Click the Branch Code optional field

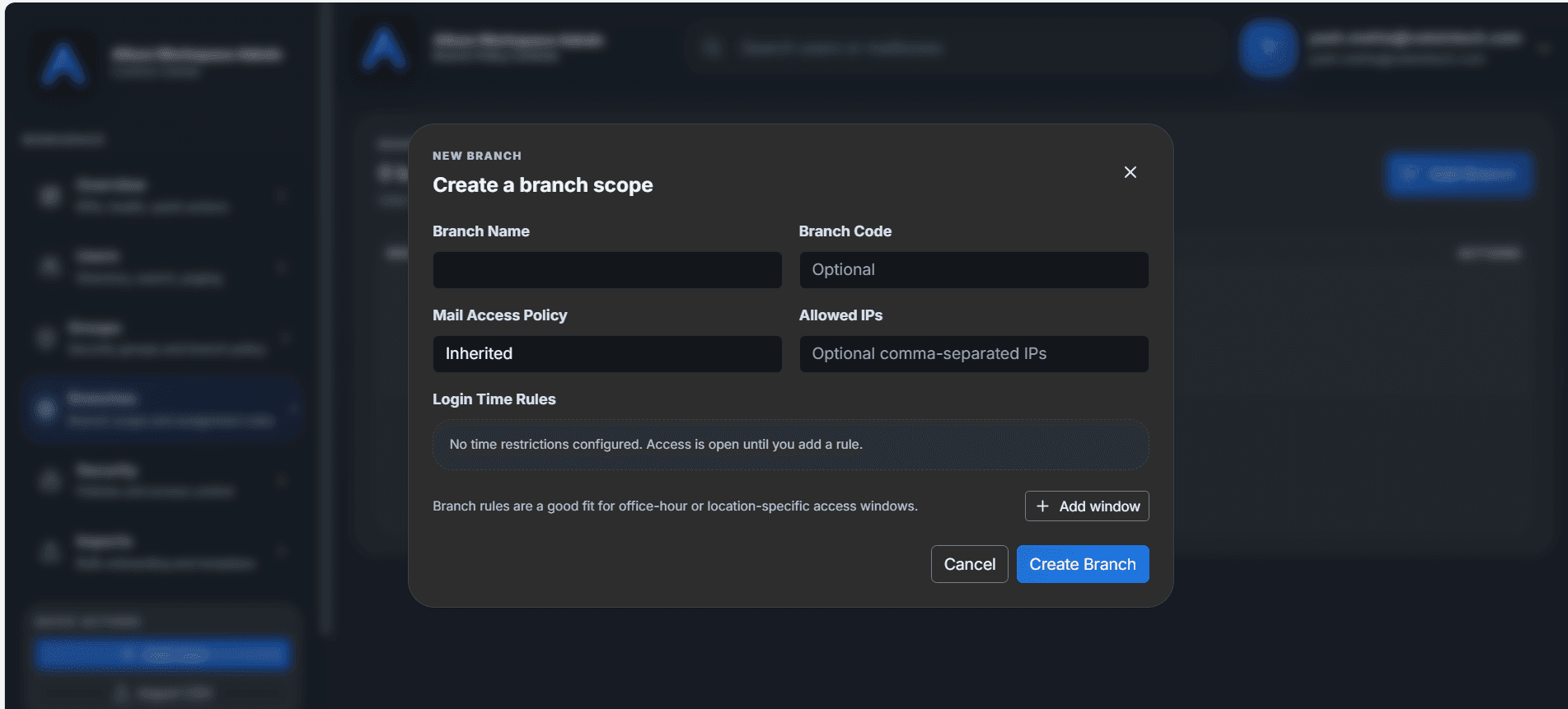[x=974, y=270]
